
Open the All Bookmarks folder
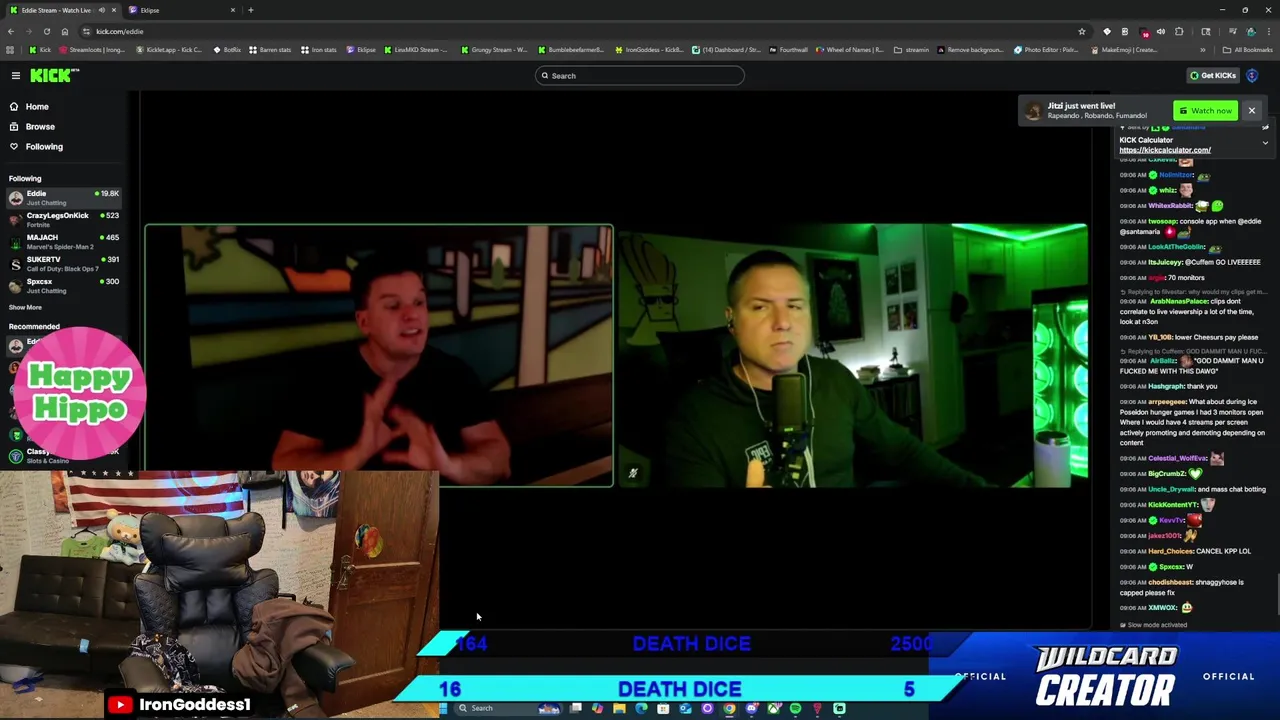pos(1247,50)
